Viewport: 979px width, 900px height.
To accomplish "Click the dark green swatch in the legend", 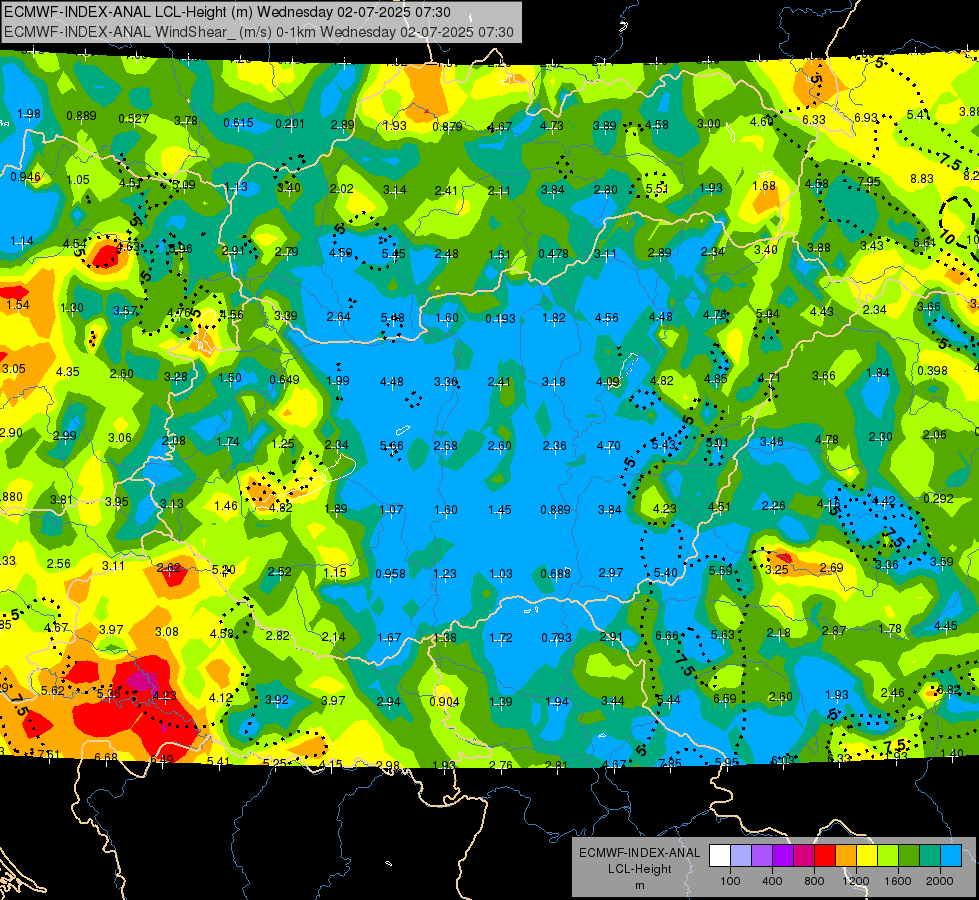I will tap(908, 856).
